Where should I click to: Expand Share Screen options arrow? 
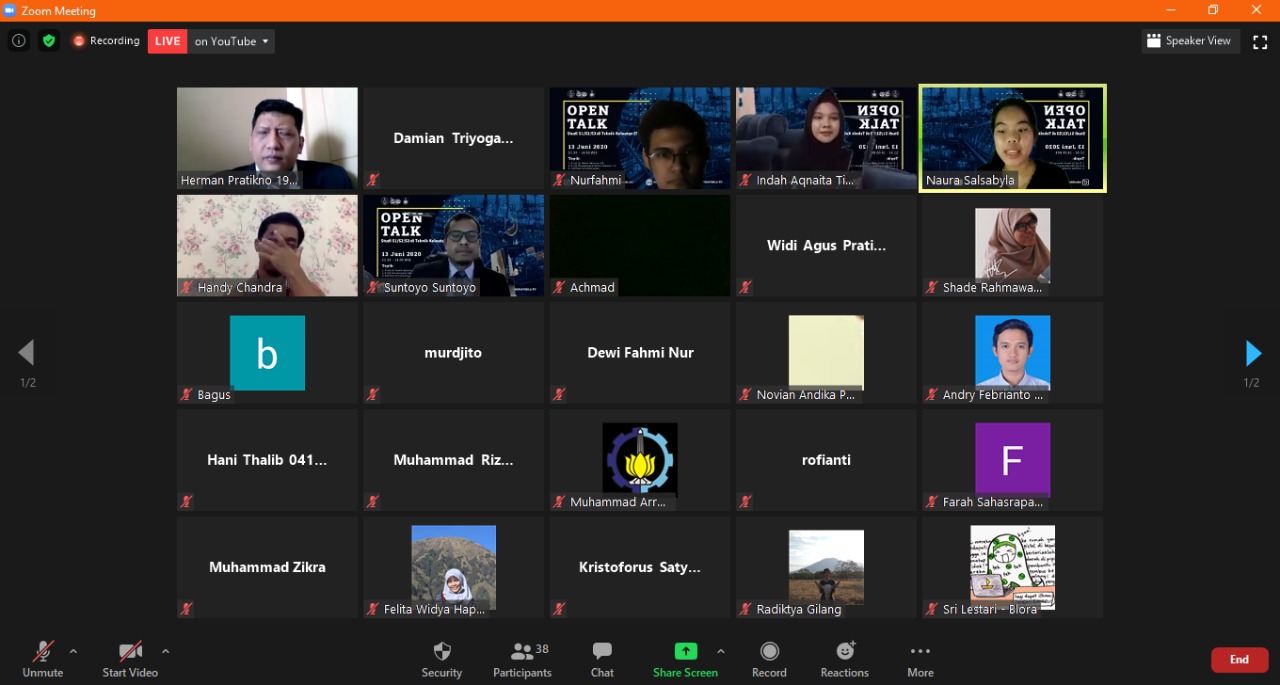click(720, 651)
